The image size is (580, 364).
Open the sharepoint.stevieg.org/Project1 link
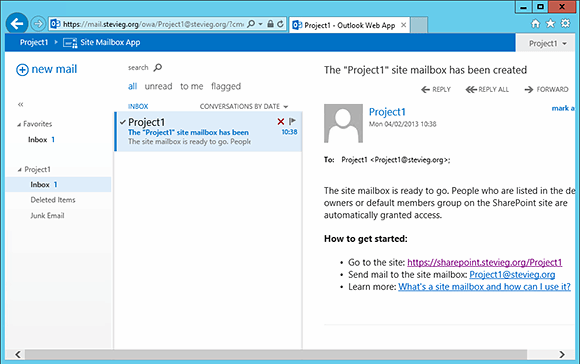point(485,263)
